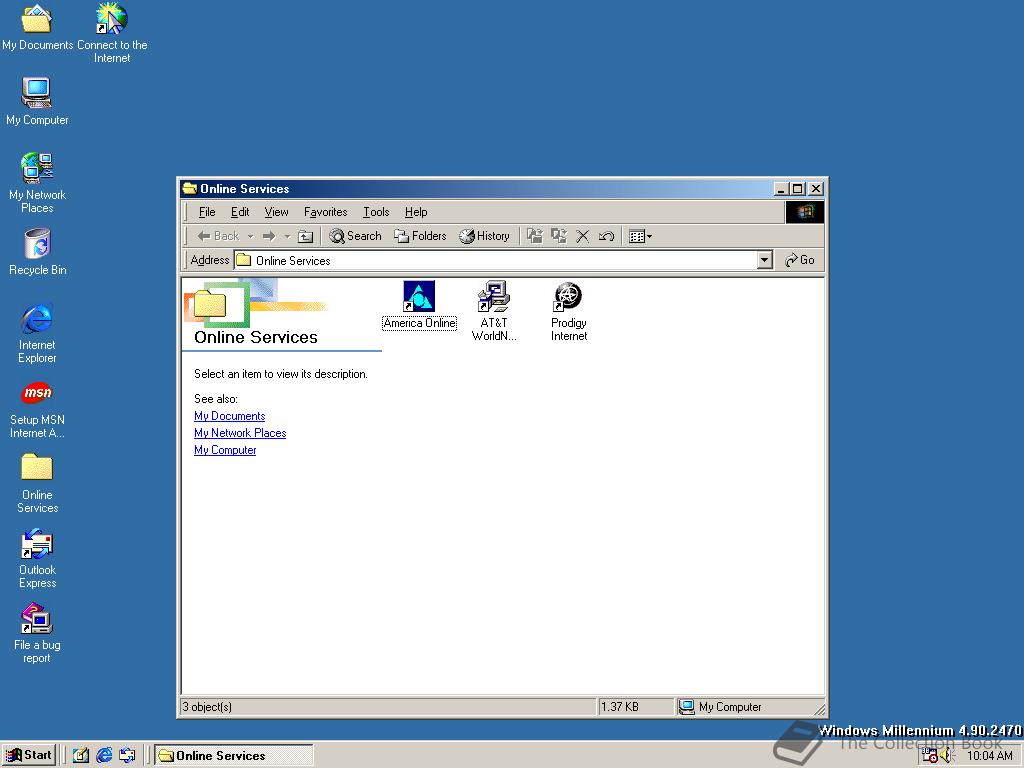Launch Connect to the Internet shortcut
Screen dimensions: 1024x768
pyautogui.click(x=112, y=33)
